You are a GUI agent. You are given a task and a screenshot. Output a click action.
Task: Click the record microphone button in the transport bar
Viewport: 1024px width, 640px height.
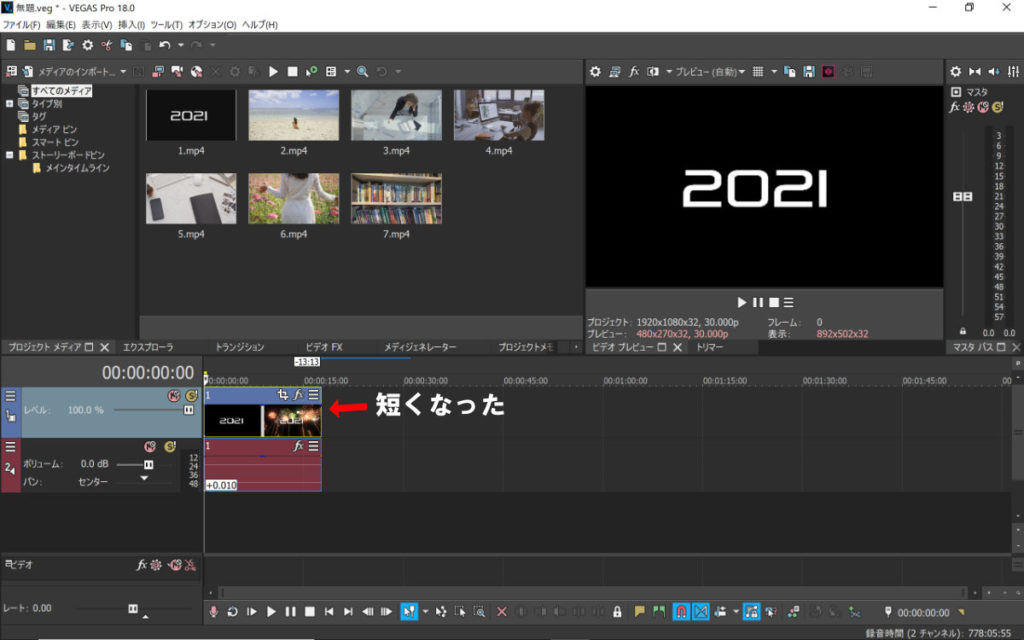tap(213, 611)
